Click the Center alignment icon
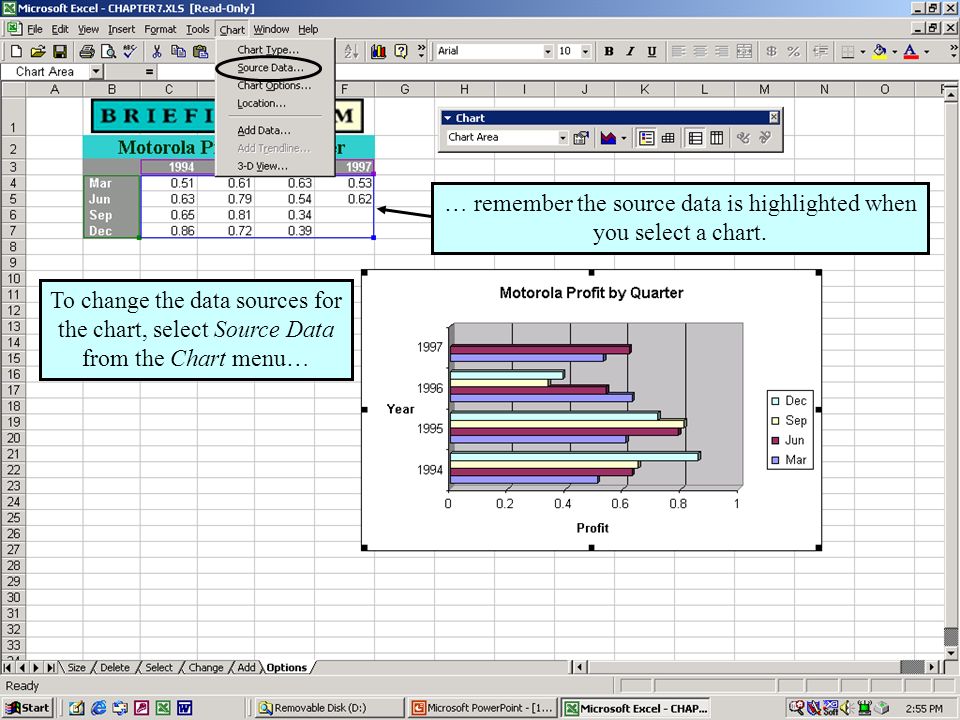This screenshot has width=960, height=720. click(x=700, y=51)
